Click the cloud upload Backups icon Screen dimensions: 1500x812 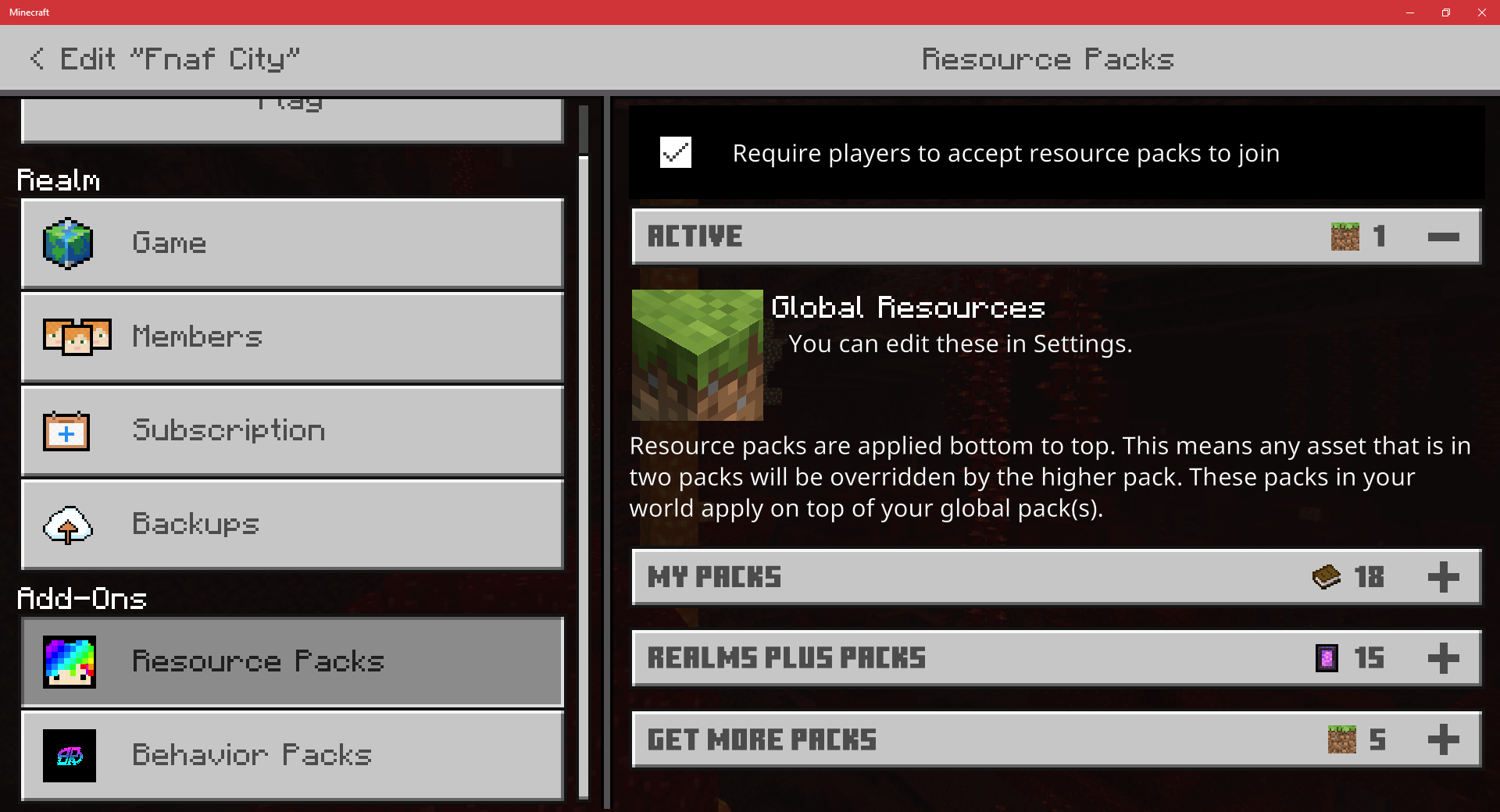(x=68, y=525)
